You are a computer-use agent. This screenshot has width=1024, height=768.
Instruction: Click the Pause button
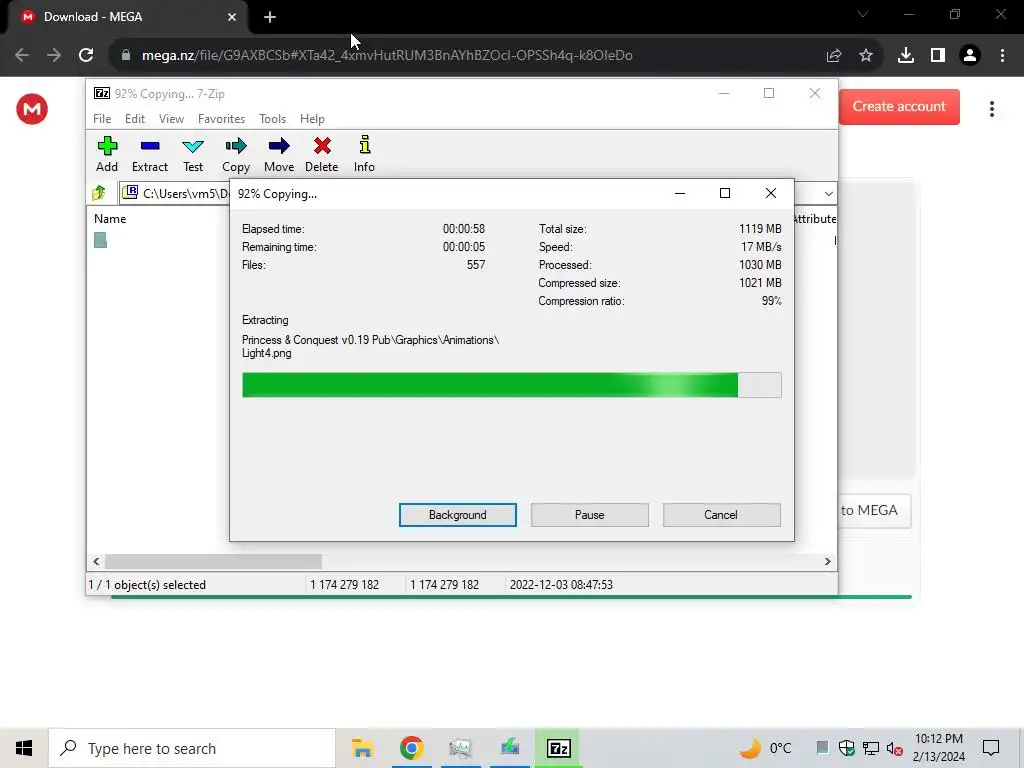[589, 515]
